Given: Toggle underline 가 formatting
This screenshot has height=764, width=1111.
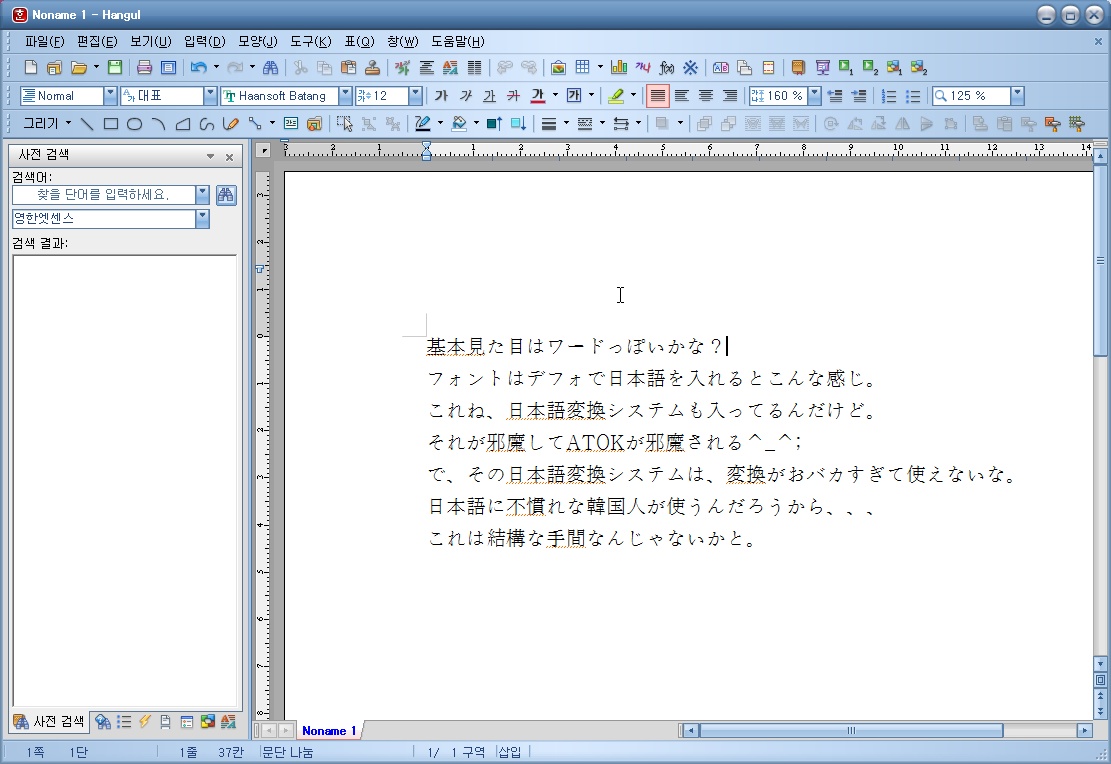Looking at the screenshot, I should (x=490, y=96).
